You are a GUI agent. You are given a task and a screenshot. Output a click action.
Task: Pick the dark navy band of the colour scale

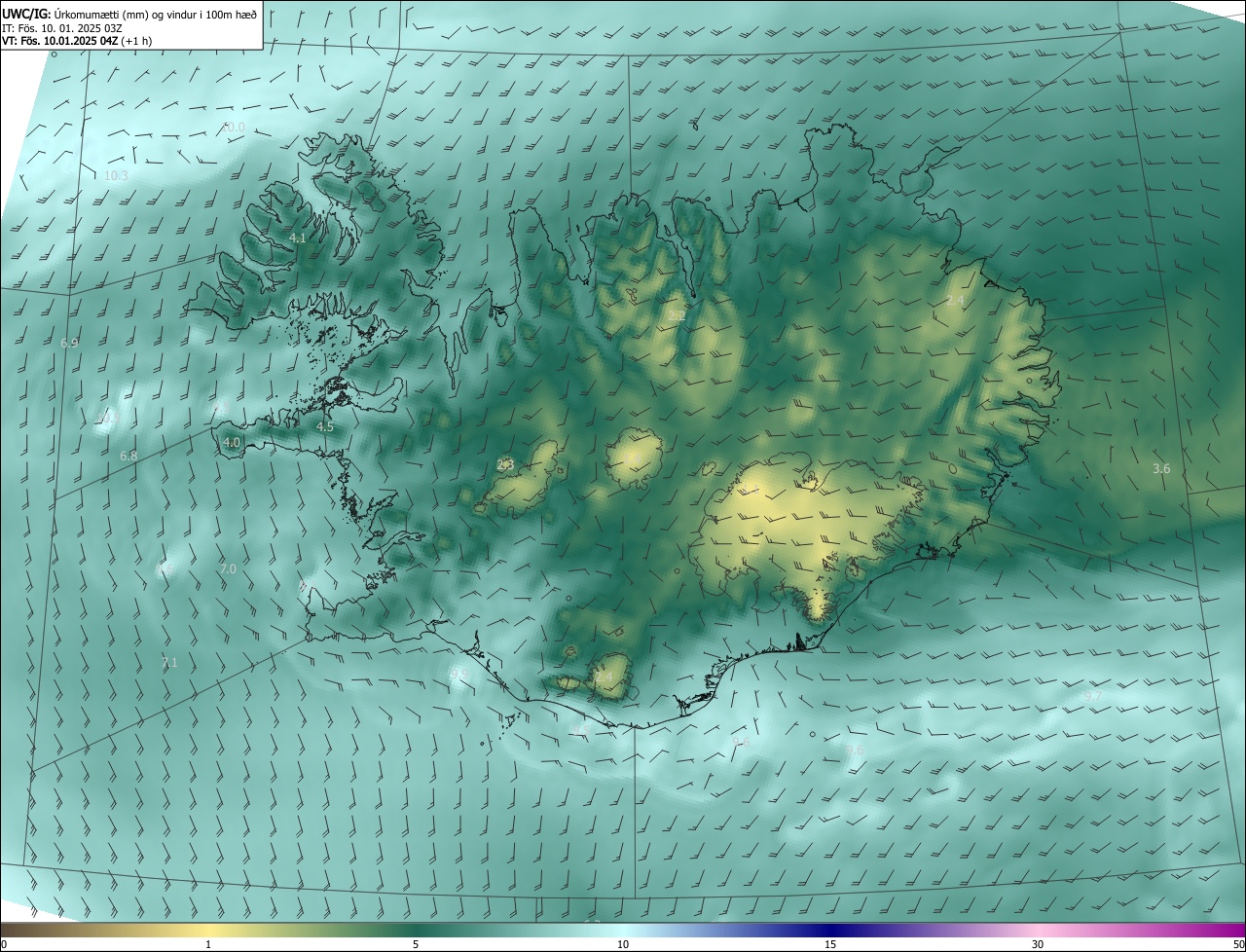830,931
